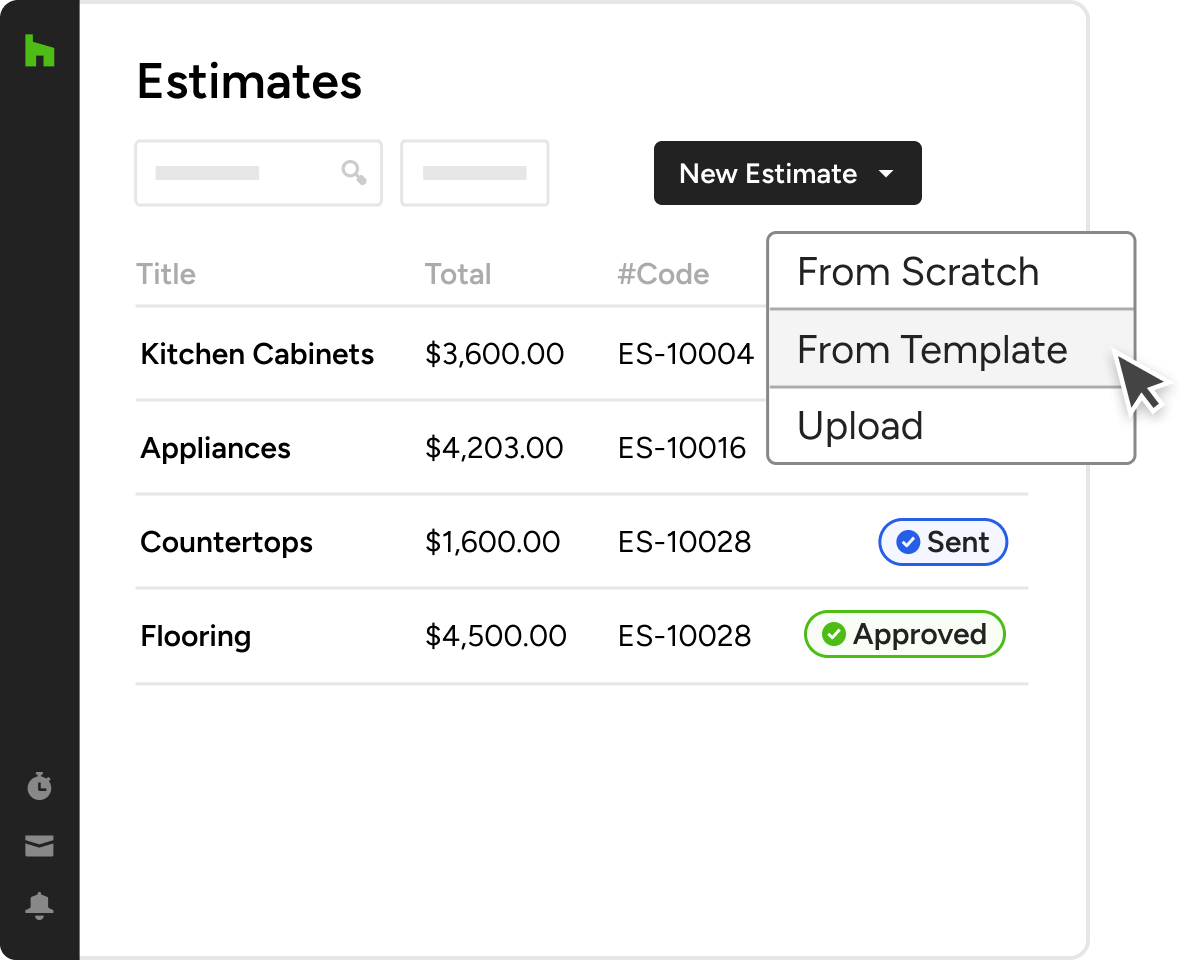Click the magnifier search icon

[x=354, y=173]
